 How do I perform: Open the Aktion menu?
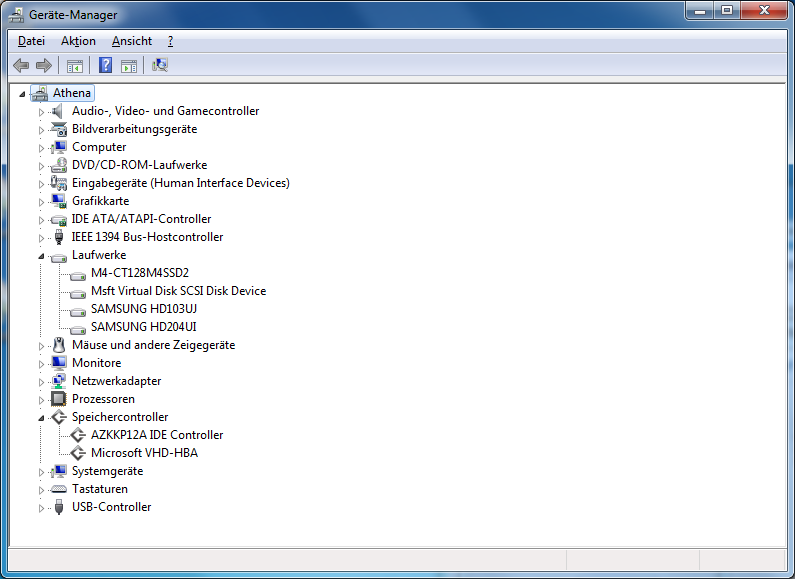click(x=78, y=41)
